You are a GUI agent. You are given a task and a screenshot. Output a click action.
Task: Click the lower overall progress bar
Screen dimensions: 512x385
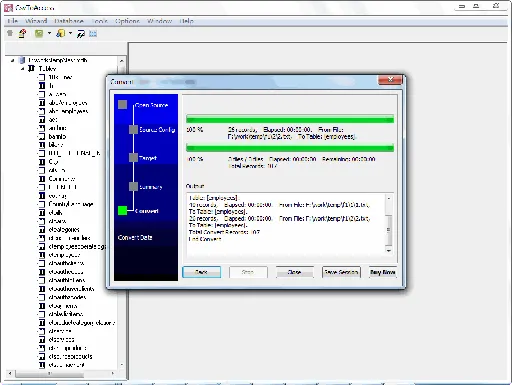coord(290,148)
